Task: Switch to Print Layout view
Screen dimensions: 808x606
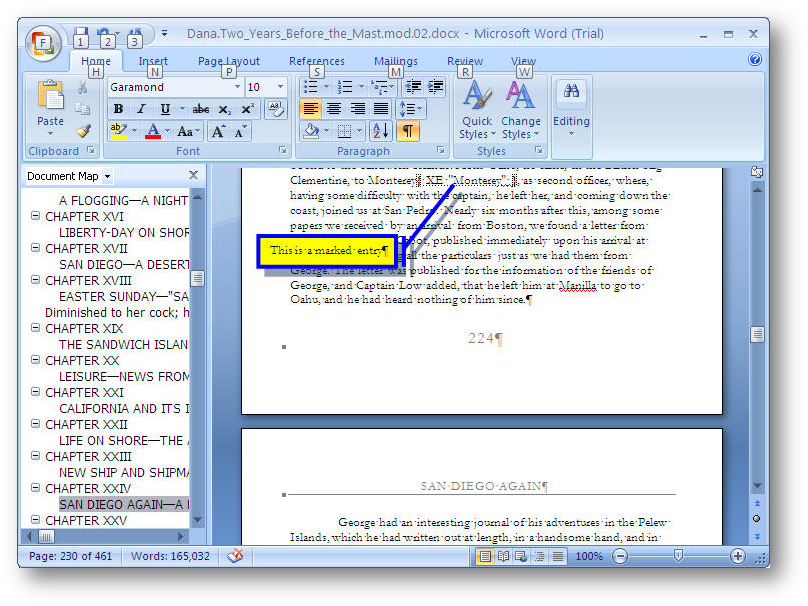Action: pyautogui.click(x=485, y=557)
